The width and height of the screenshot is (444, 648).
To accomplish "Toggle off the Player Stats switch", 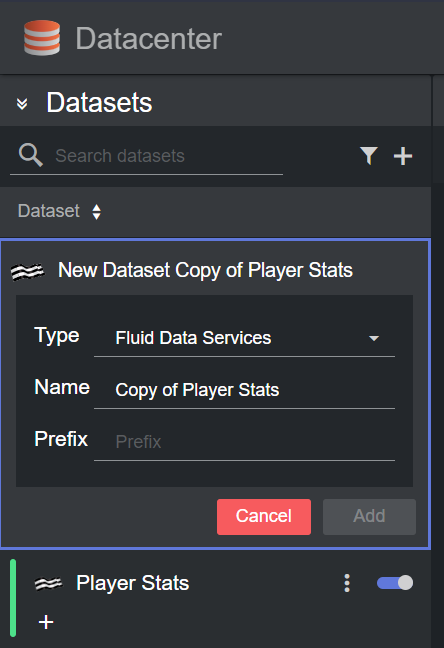I will (395, 583).
